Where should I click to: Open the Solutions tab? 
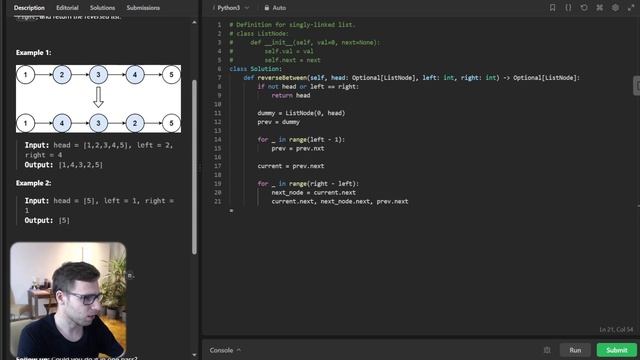click(102, 8)
